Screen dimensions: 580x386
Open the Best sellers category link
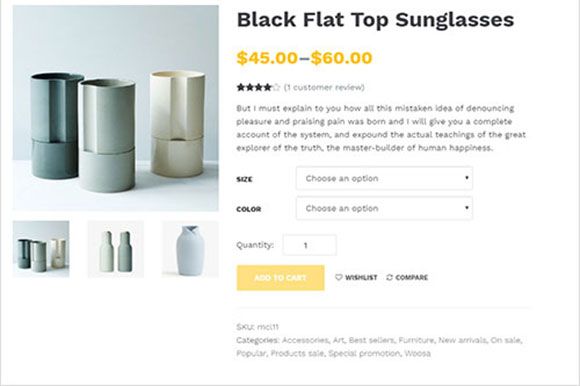click(371, 340)
